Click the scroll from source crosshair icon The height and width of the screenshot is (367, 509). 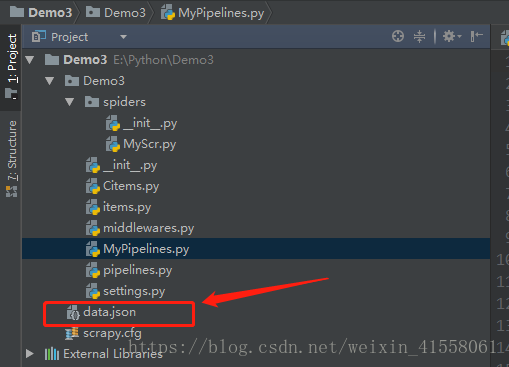(398, 36)
